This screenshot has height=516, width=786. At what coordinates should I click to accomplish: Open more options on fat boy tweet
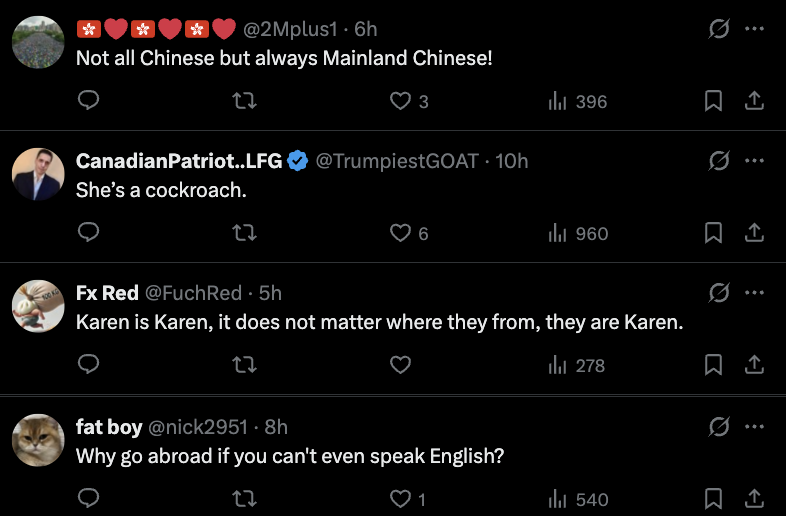755,427
